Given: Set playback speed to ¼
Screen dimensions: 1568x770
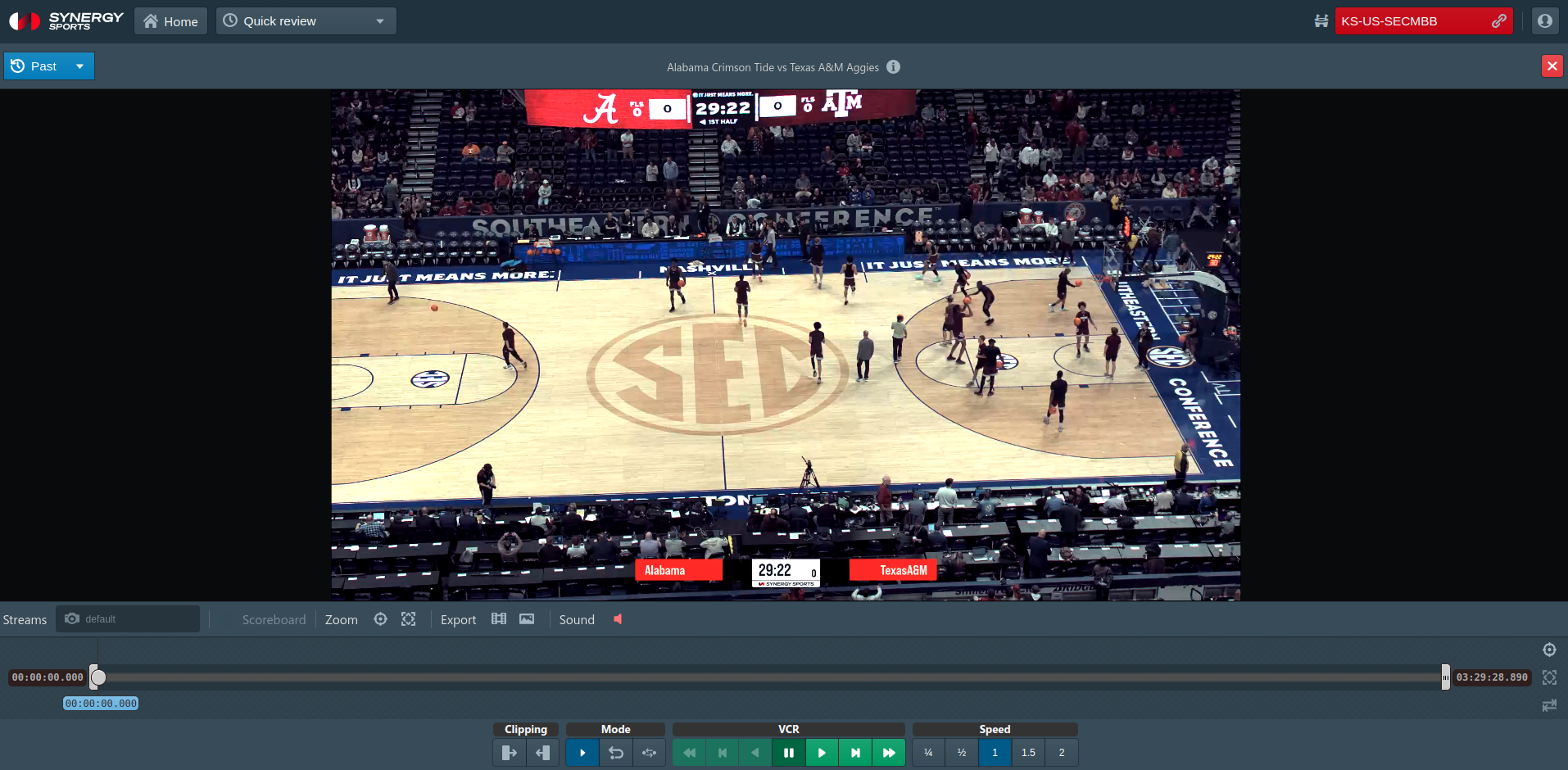Looking at the screenshot, I should pos(928,753).
